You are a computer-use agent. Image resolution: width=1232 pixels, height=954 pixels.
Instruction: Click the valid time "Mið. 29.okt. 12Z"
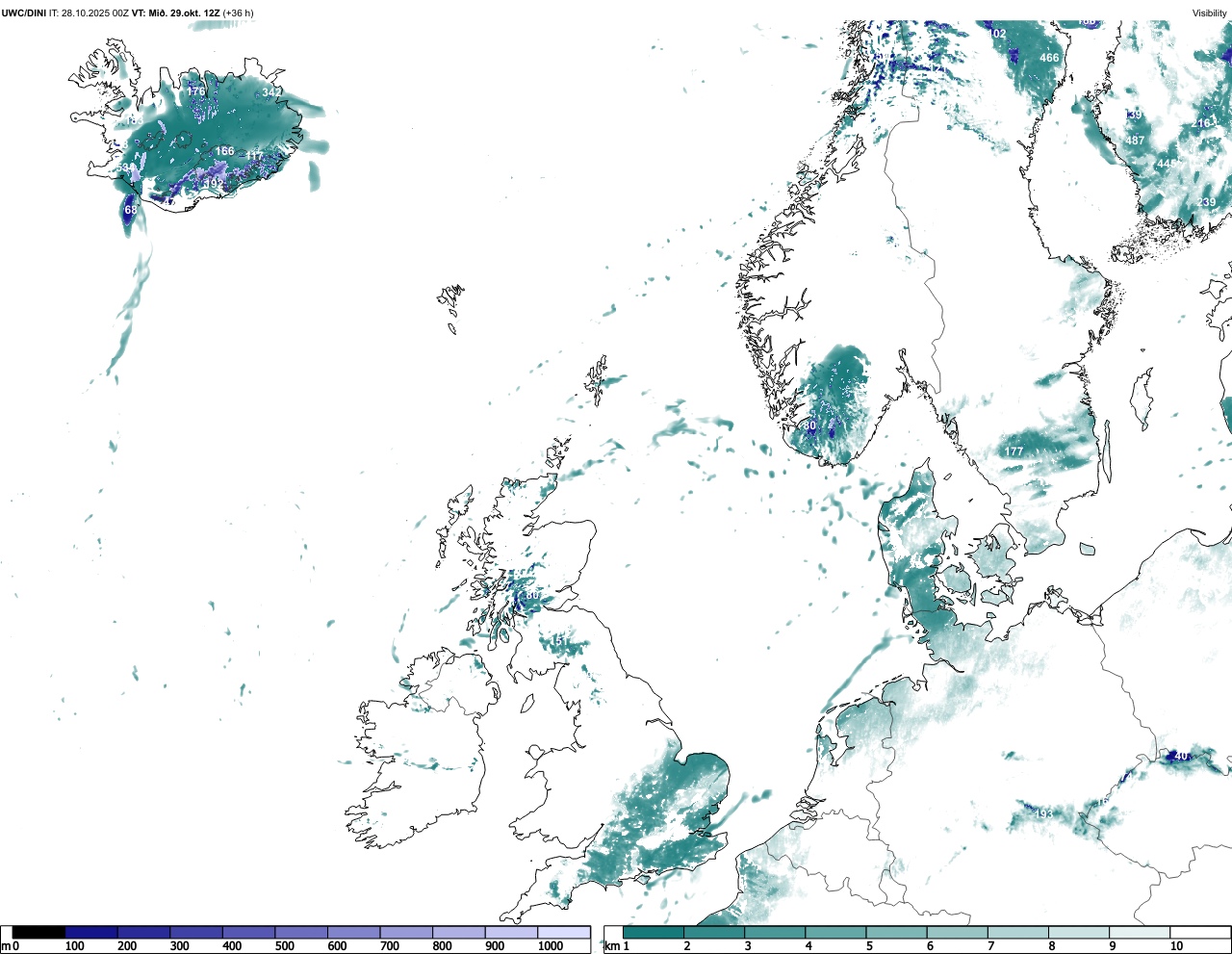[x=184, y=13]
